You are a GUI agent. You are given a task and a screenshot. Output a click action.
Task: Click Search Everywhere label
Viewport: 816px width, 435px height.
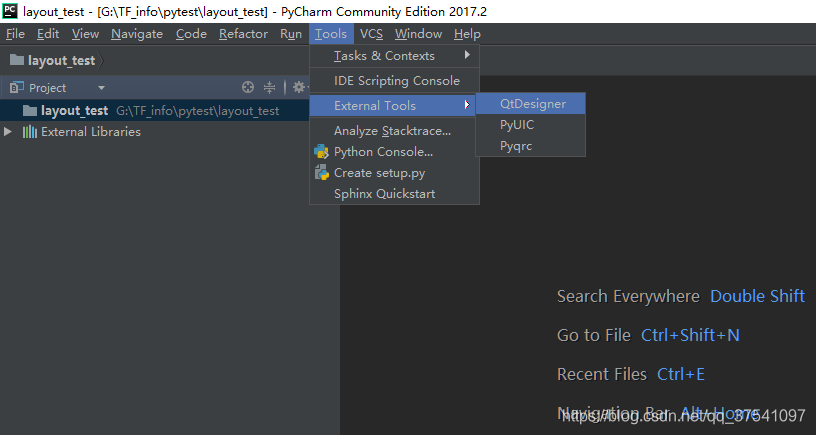tap(628, 296)
